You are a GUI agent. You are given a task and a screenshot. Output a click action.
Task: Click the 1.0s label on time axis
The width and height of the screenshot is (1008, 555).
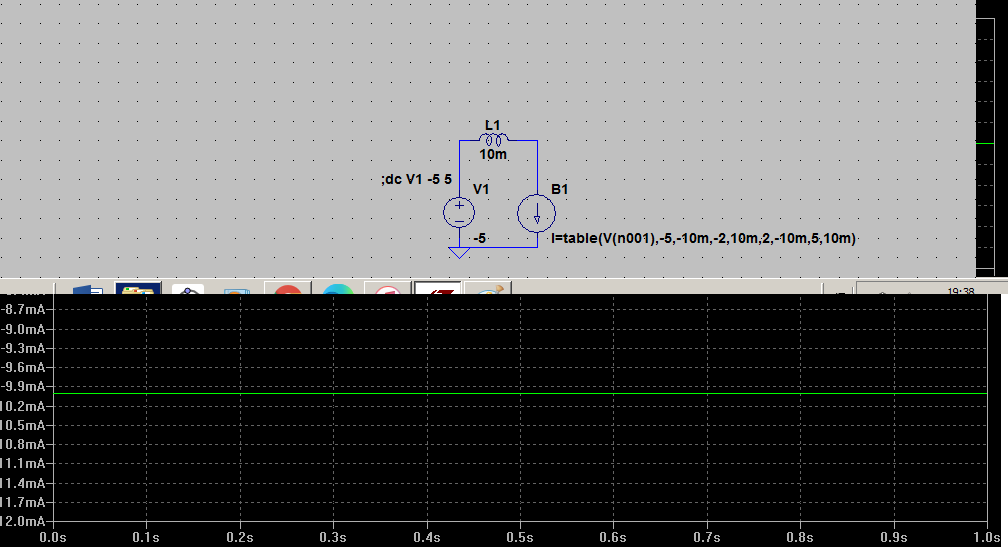(986, 538)
